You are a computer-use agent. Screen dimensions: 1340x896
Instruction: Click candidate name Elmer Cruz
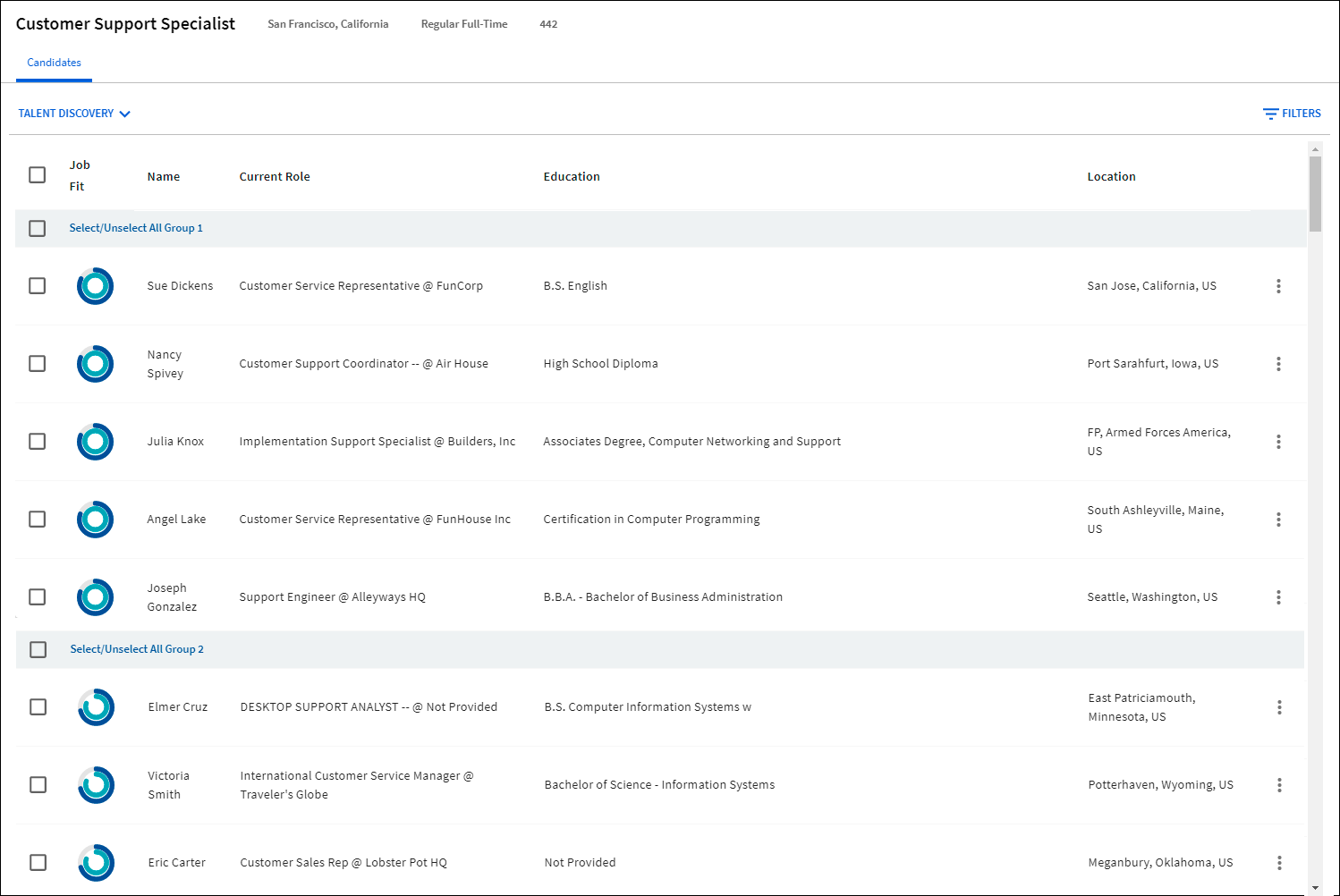pyautogui.click(x=178, y=707)
